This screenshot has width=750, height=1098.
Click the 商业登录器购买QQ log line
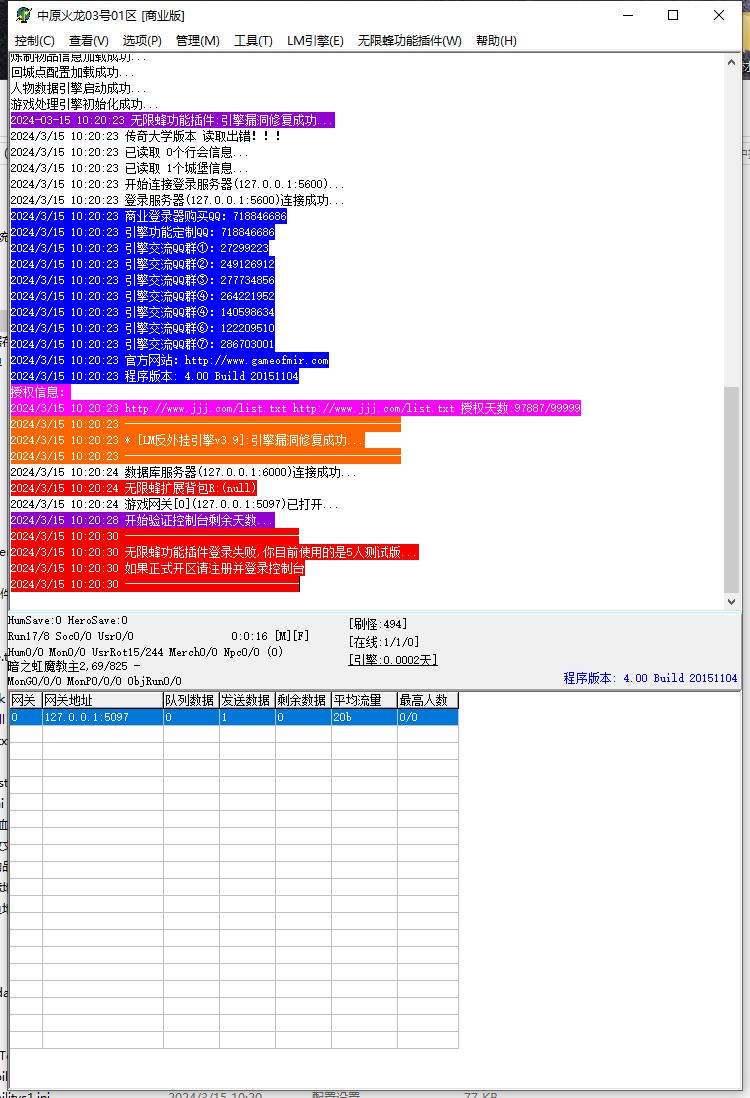pos(148,216)
